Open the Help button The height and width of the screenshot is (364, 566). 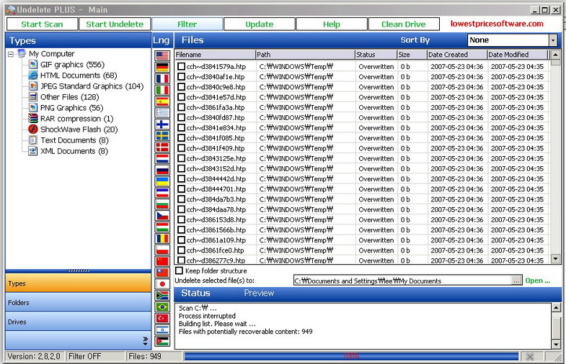331,24
